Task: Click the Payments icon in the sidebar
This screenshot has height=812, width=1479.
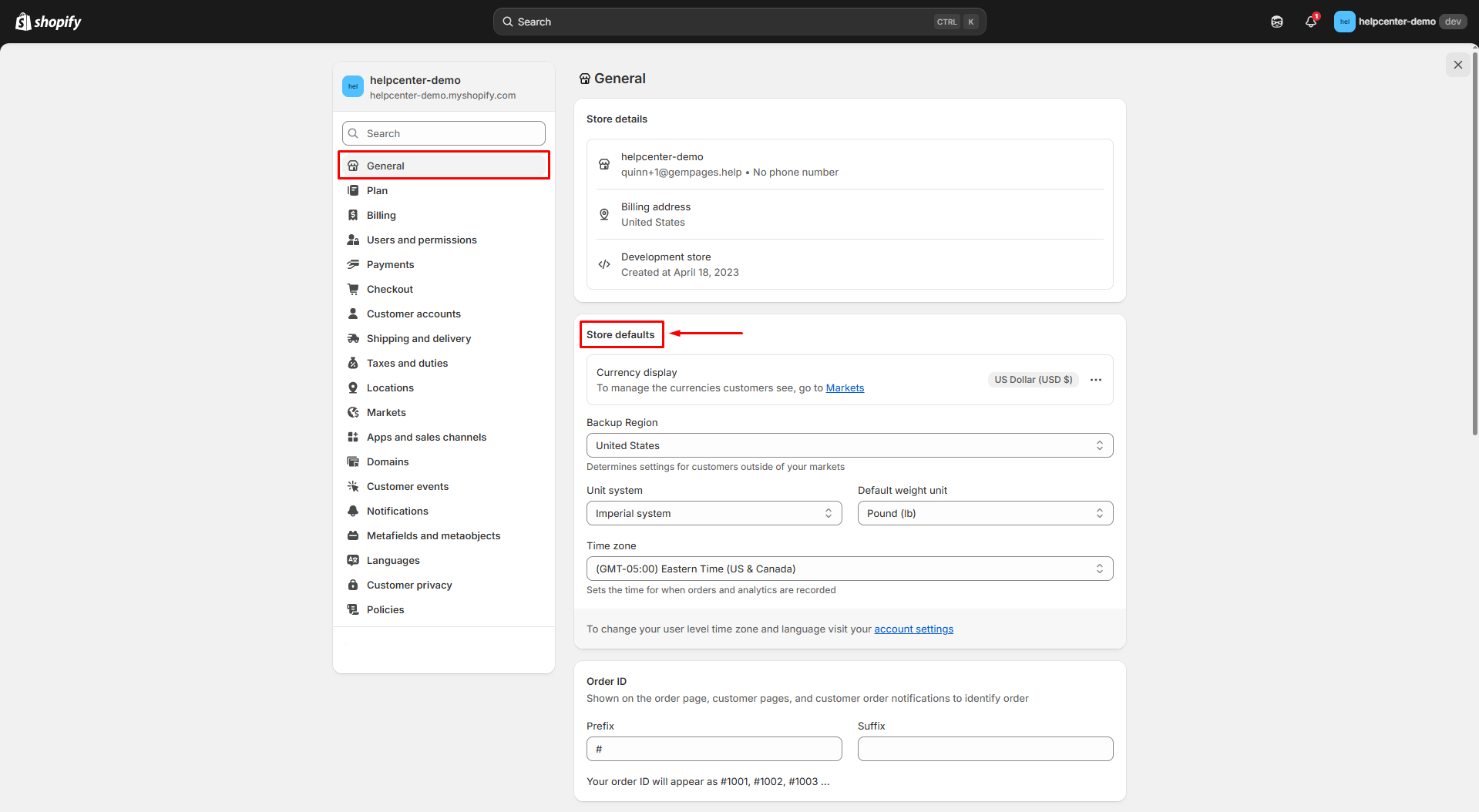Action: click(353, 264)
